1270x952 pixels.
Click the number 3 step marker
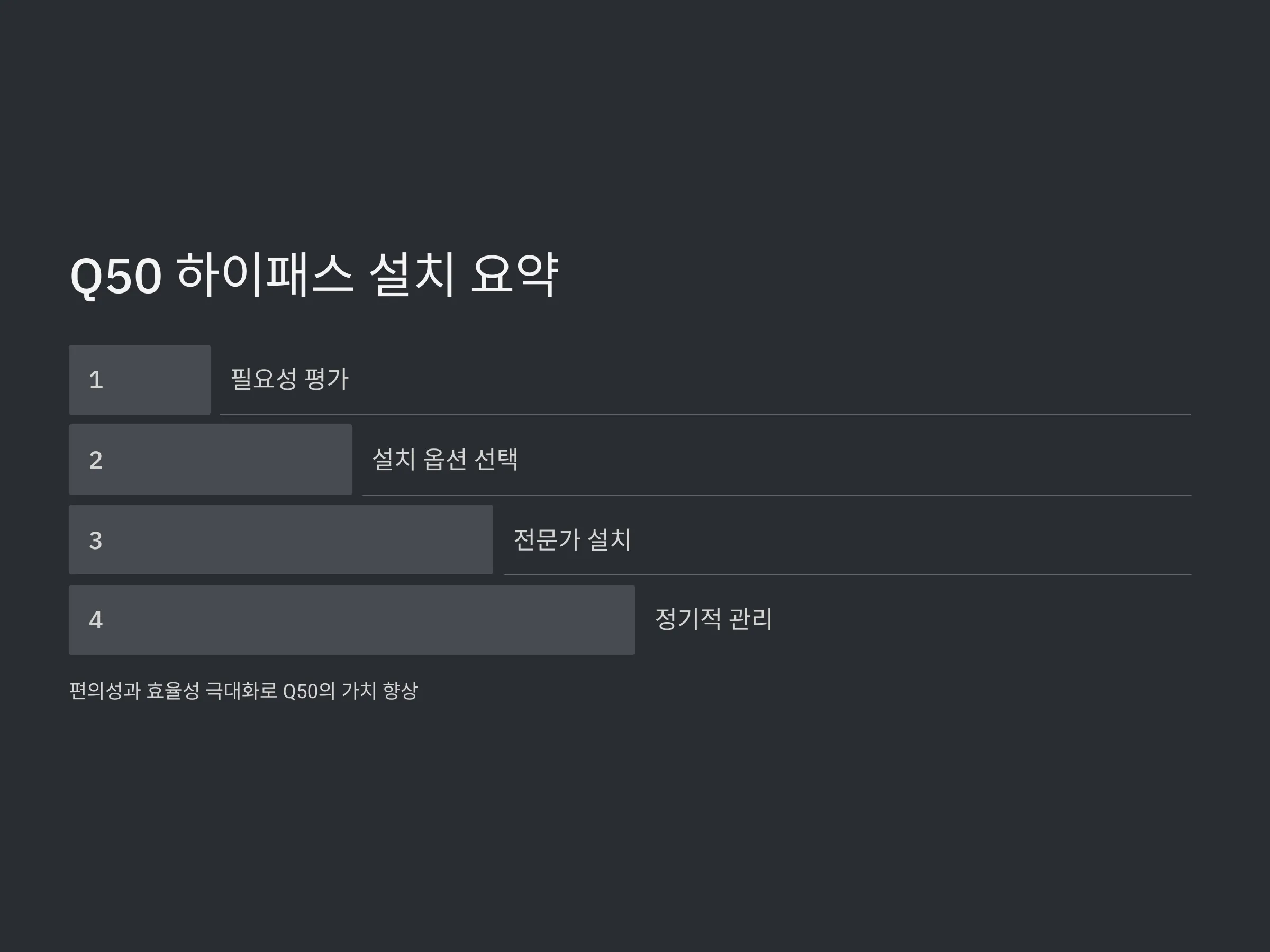[x=96, y=541]
